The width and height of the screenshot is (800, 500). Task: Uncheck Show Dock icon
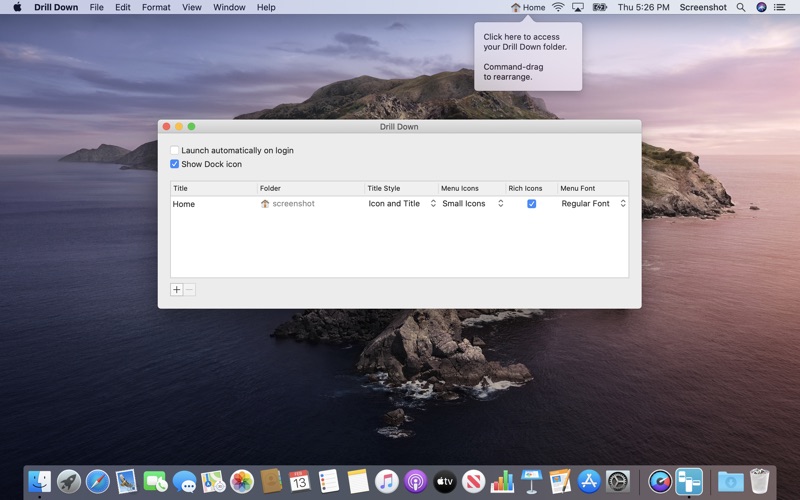point(174,164)
